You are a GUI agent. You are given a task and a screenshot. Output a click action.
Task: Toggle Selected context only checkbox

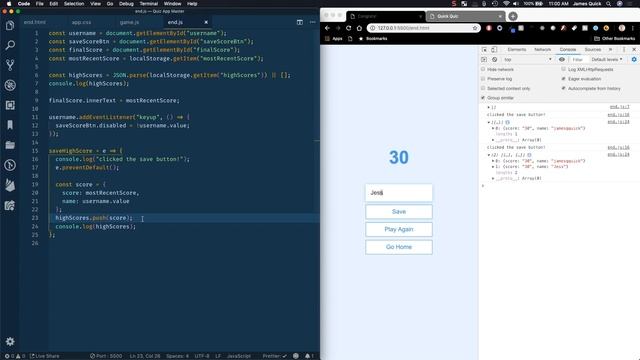483,88
